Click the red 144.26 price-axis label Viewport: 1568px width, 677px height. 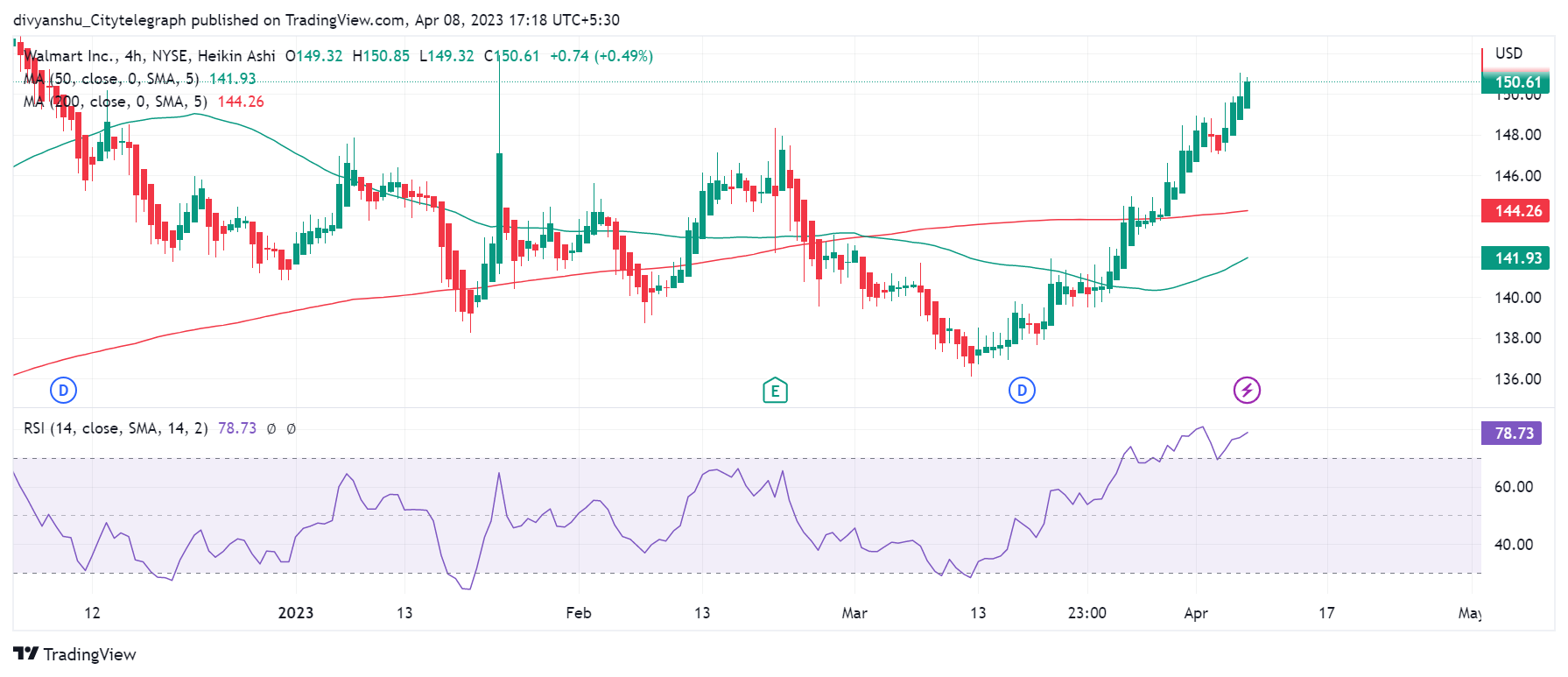click(x=1515, y=211)
